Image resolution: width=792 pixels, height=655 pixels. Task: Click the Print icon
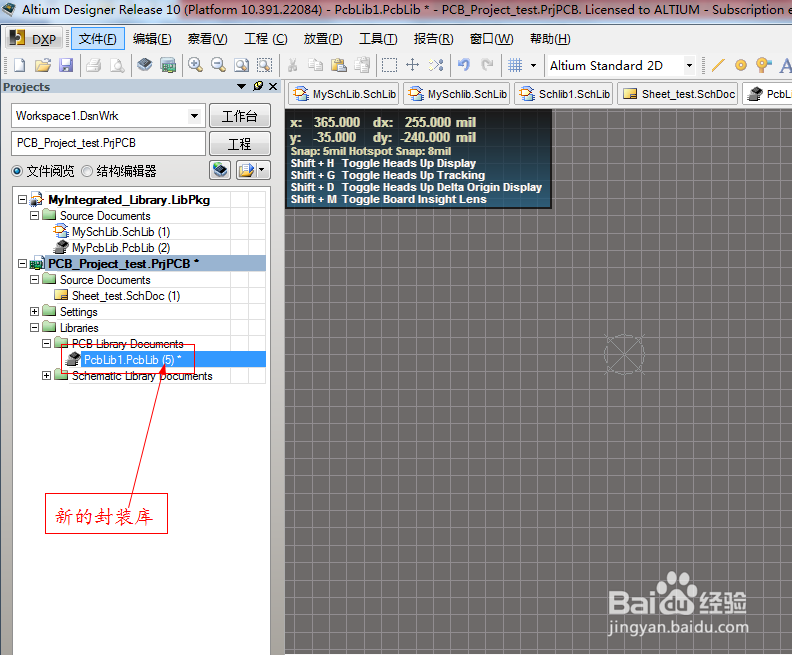pyautogui.click(x=93, y=65)
